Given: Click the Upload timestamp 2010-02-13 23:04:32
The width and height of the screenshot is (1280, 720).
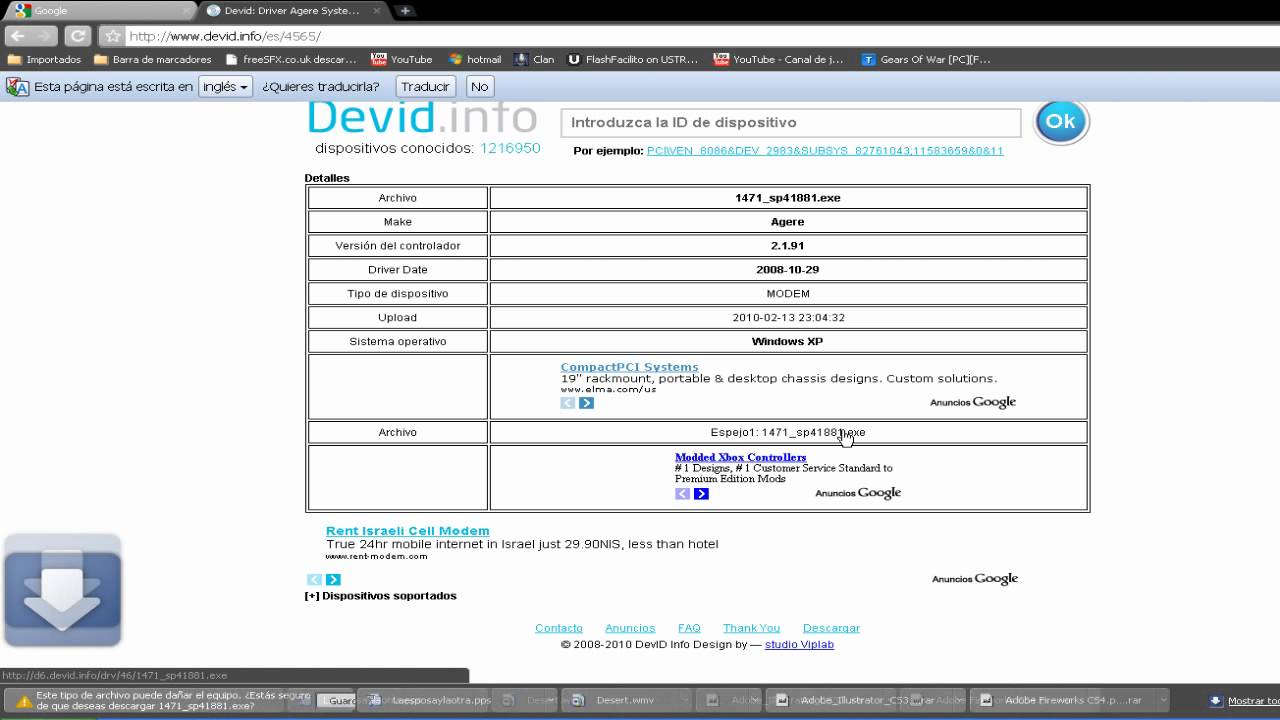Looking at the screenshot, I should (x=788, y=318).
